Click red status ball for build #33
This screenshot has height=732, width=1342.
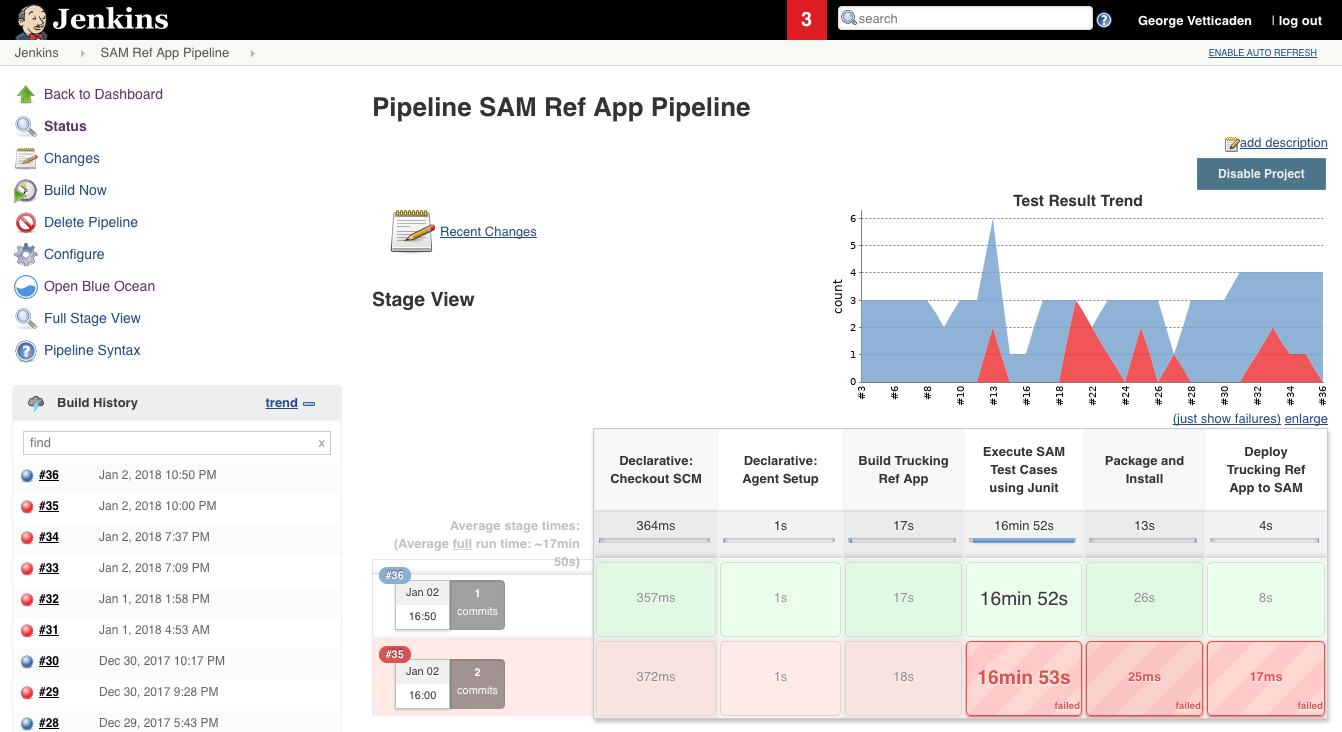tap(27, 569)
